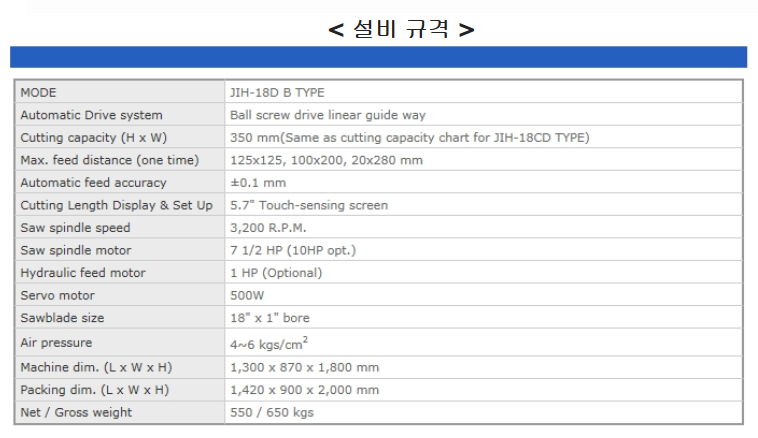Click the JIH-18D B TYPE value

pyautogui.click(x=277, y=92)
